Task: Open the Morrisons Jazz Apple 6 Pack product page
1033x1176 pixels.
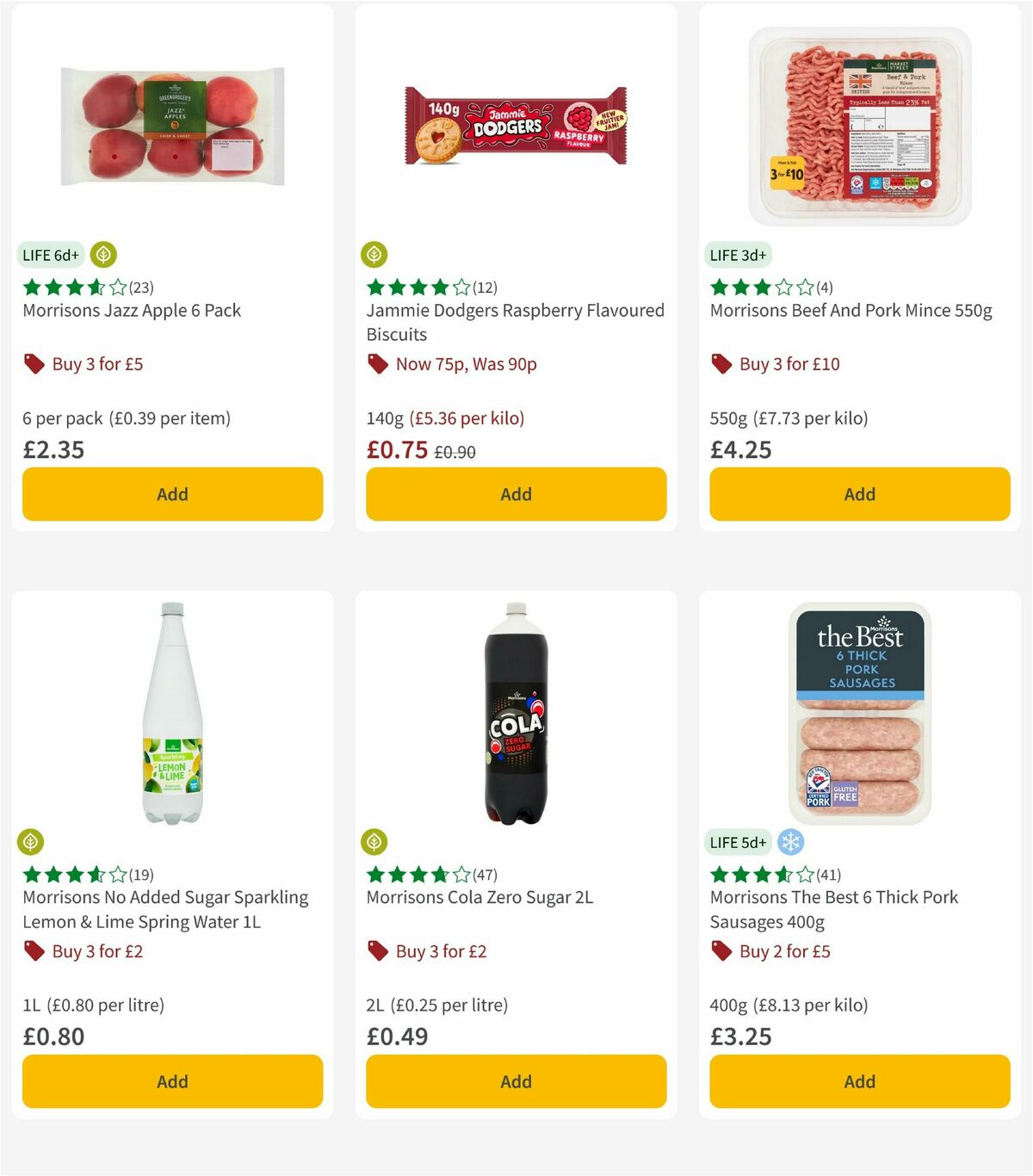Action: [x=131, y=310]
